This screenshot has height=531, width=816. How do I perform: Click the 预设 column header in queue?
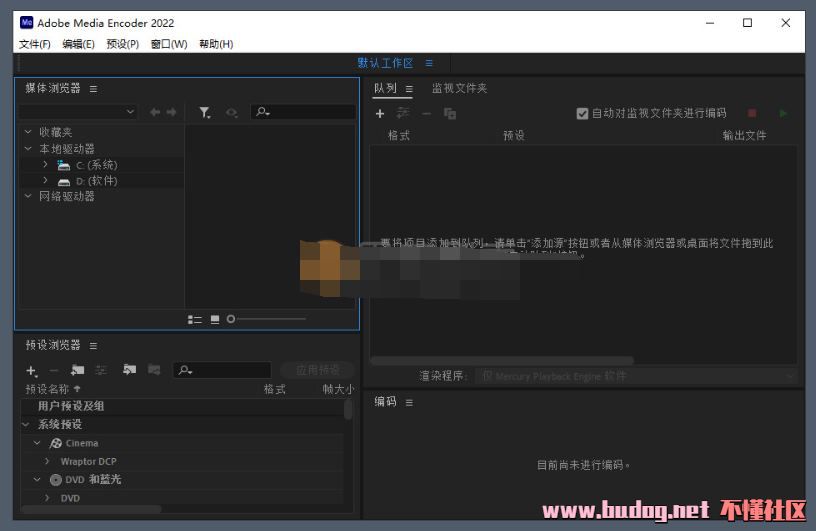pyautogui.click(x=514, y=136)
